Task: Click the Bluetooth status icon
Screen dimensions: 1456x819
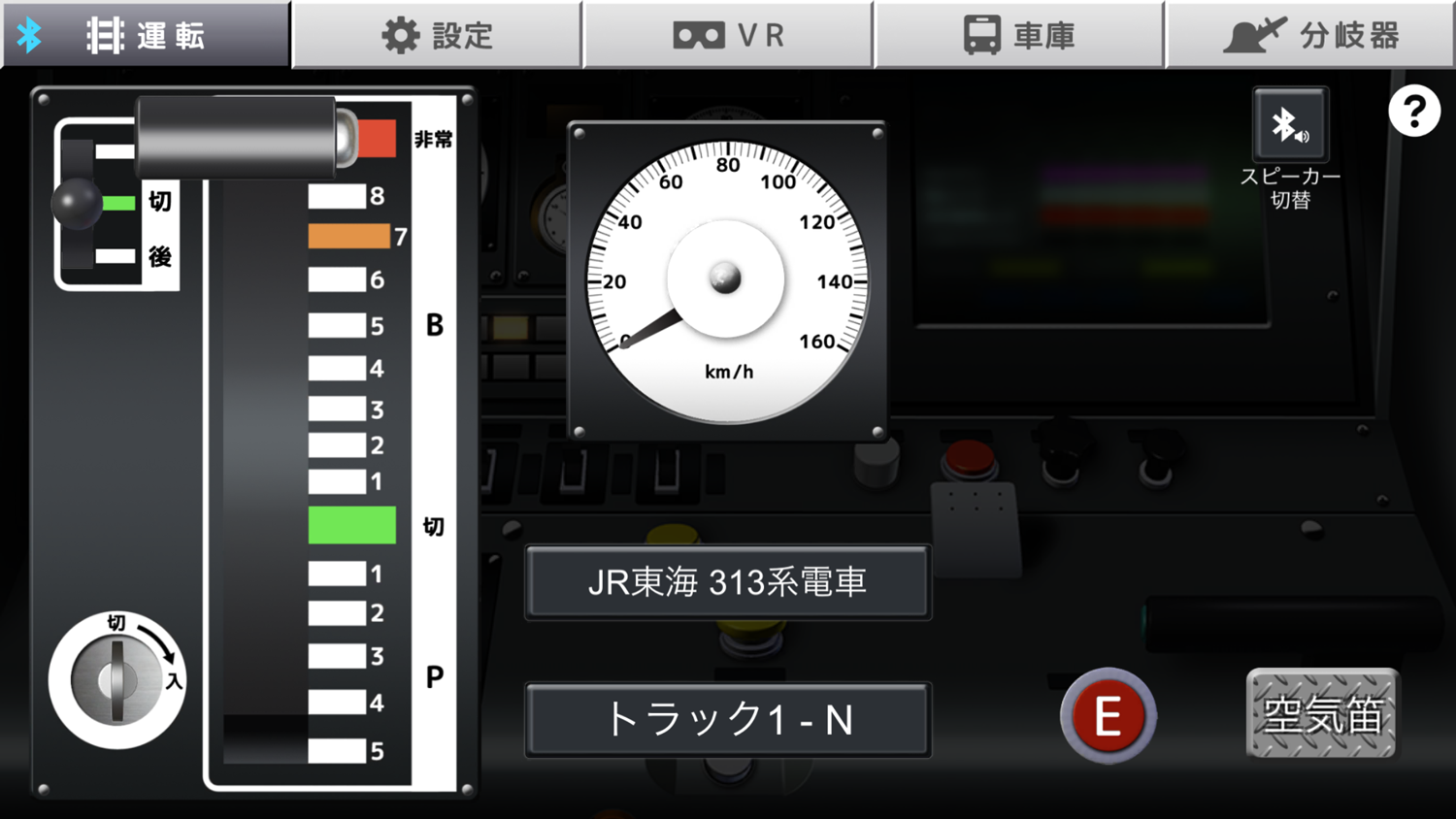Action: (x=30, y=36)
